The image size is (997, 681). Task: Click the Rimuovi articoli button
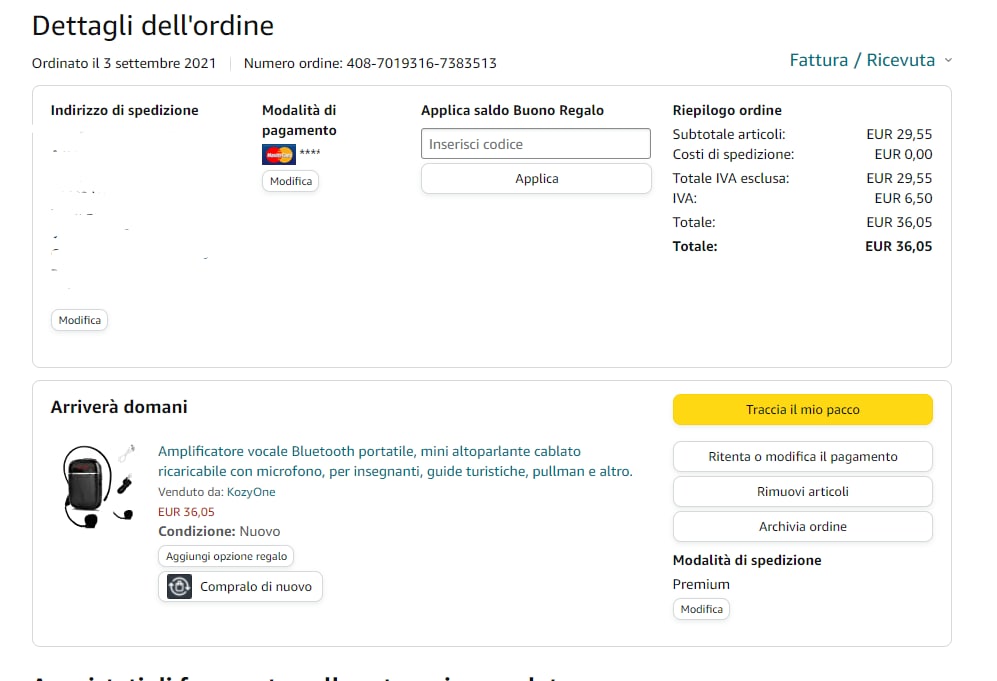pyautogui.click(x=802, y=492)
